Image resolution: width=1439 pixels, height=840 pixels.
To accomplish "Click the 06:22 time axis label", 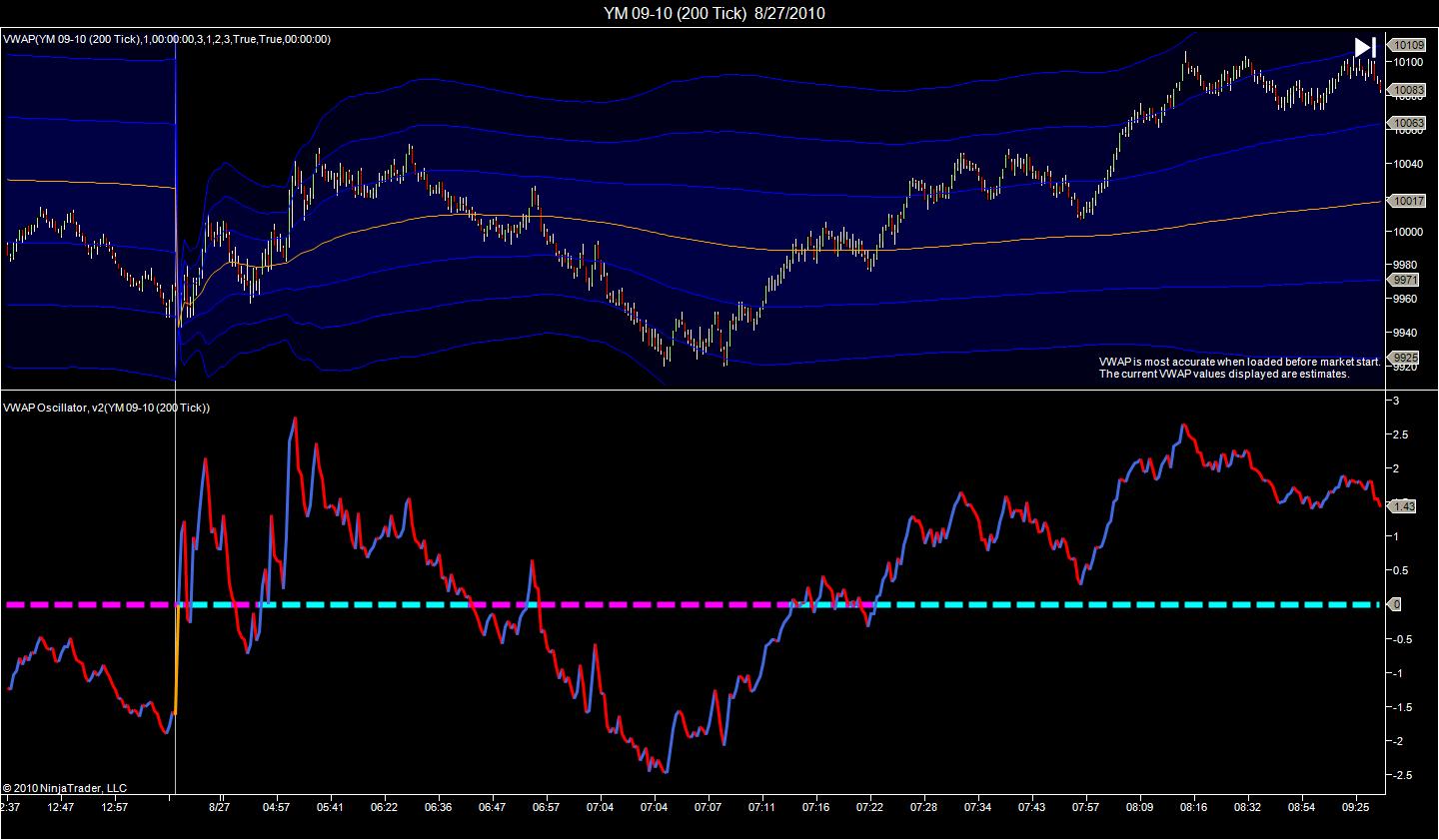I will (x=384, y=806).
